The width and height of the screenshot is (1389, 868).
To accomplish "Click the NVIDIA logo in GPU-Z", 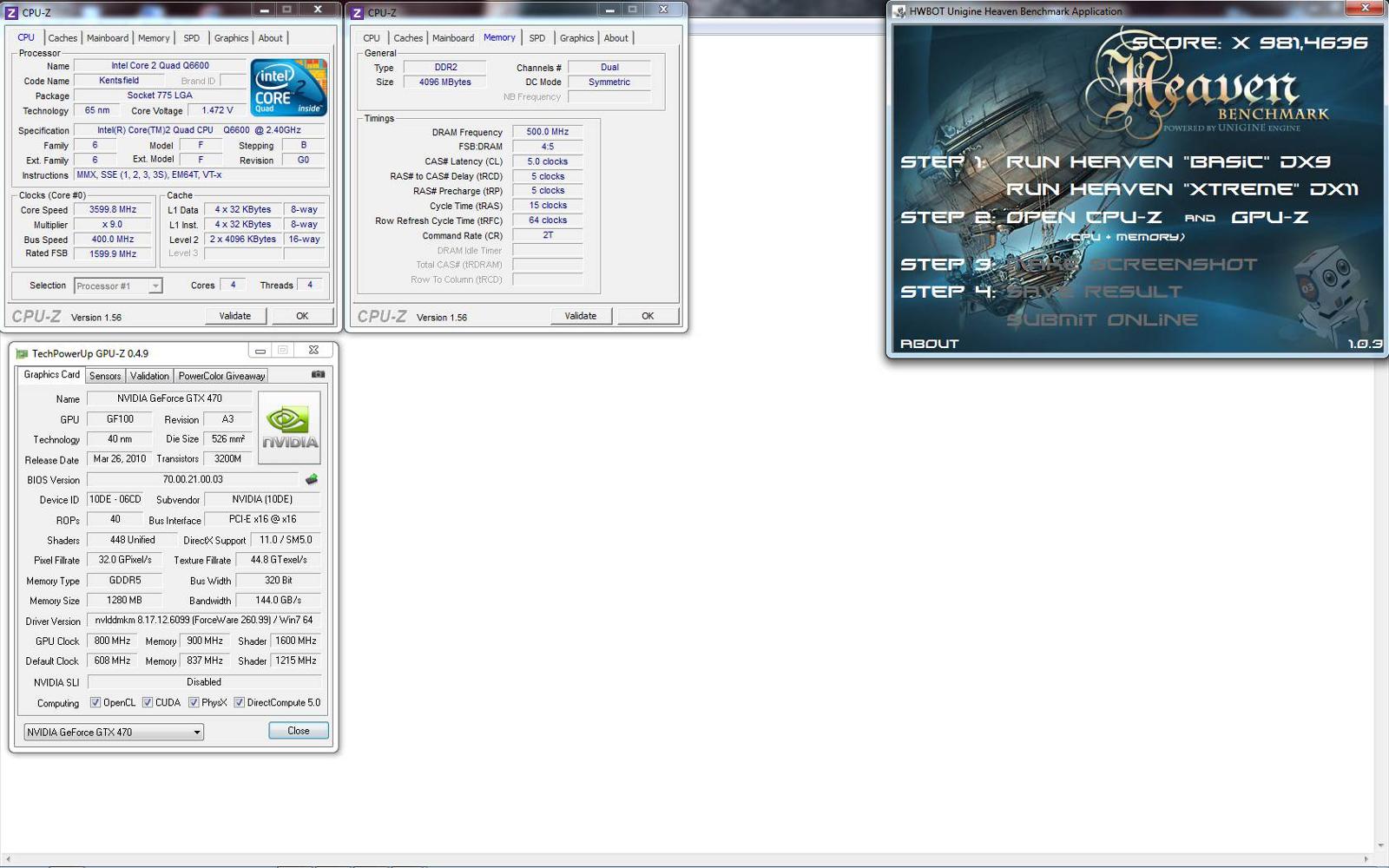I will (x=289, y=427).
